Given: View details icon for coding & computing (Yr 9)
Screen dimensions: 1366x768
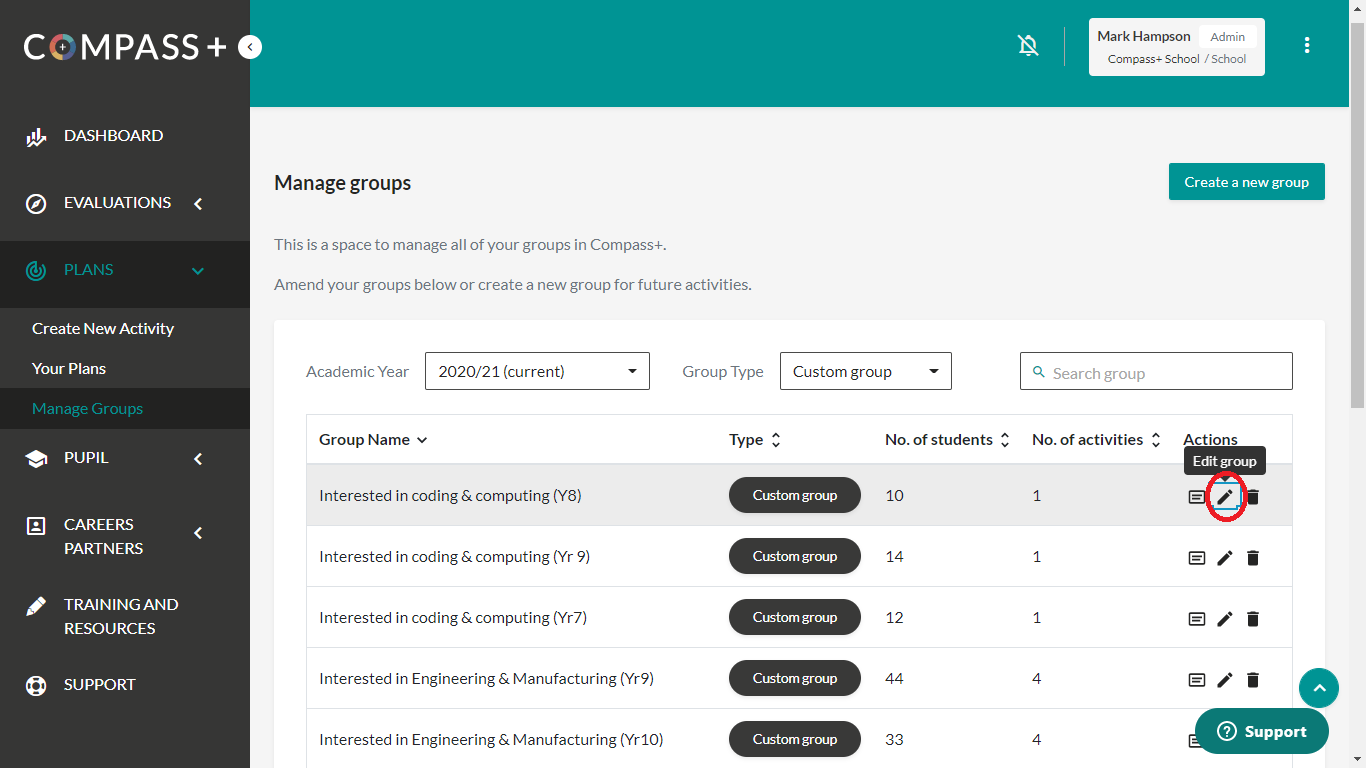Looking at the screenshot, I should click(x=1196, y=558).
